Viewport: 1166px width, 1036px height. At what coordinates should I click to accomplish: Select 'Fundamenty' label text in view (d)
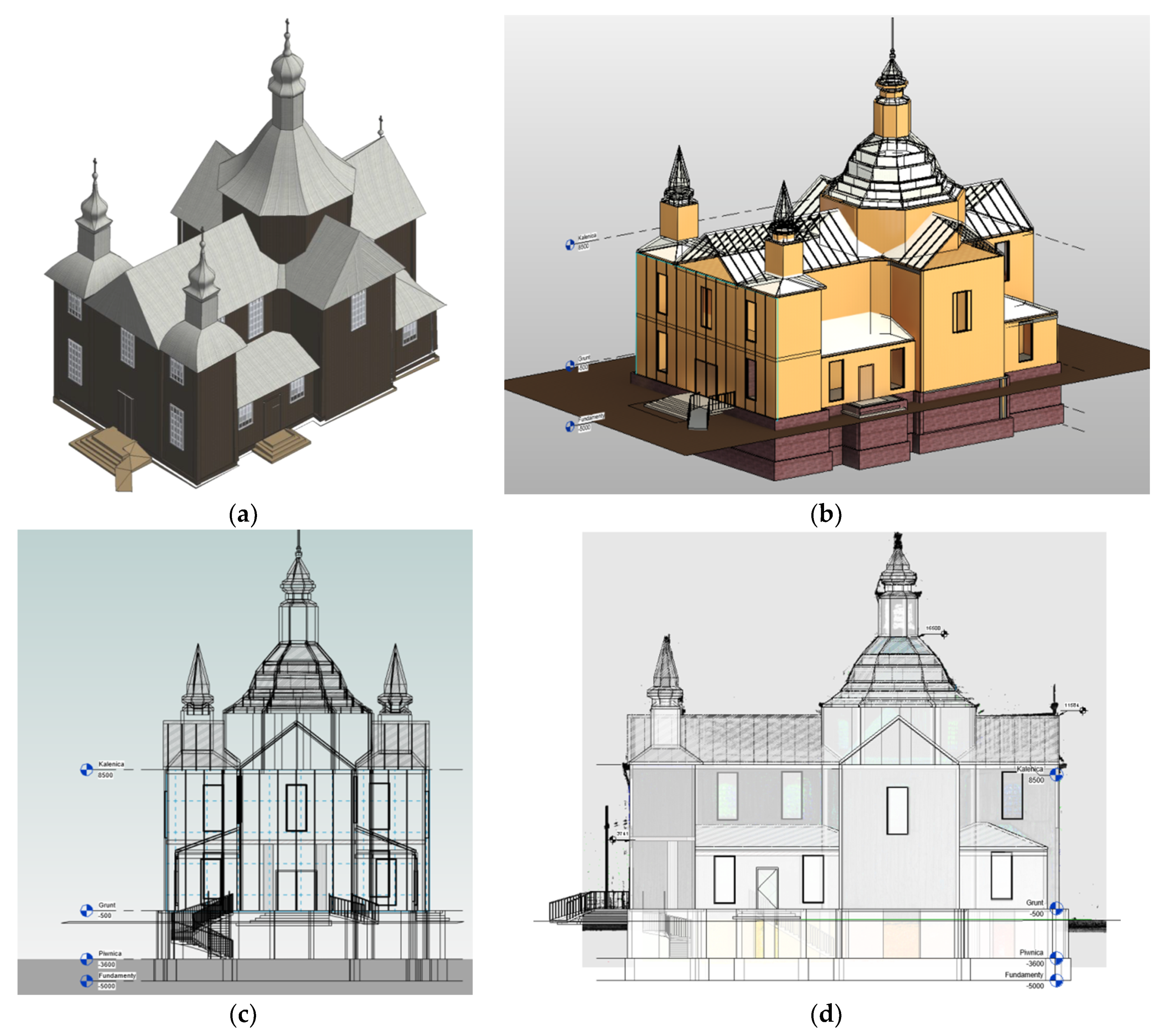[1024, 974]
